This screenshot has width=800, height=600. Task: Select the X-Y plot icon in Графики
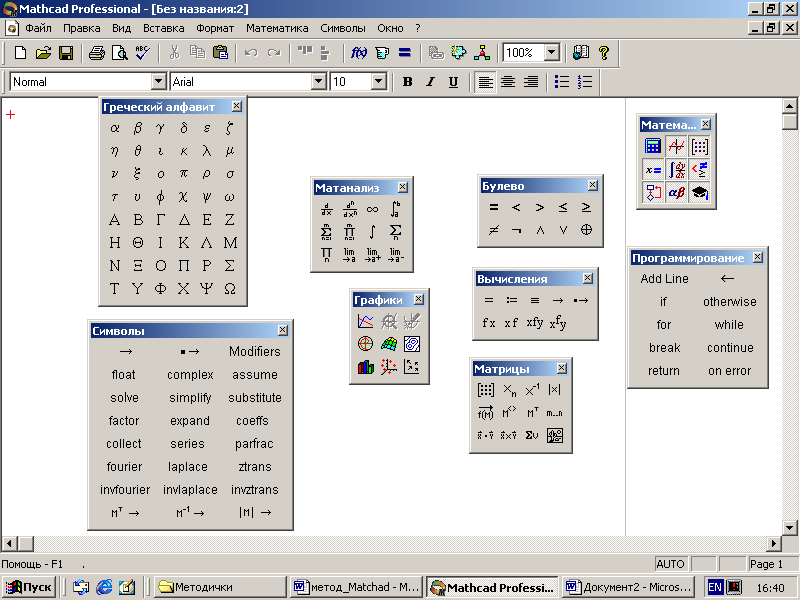pyautogui.click(x=365, y=322)
